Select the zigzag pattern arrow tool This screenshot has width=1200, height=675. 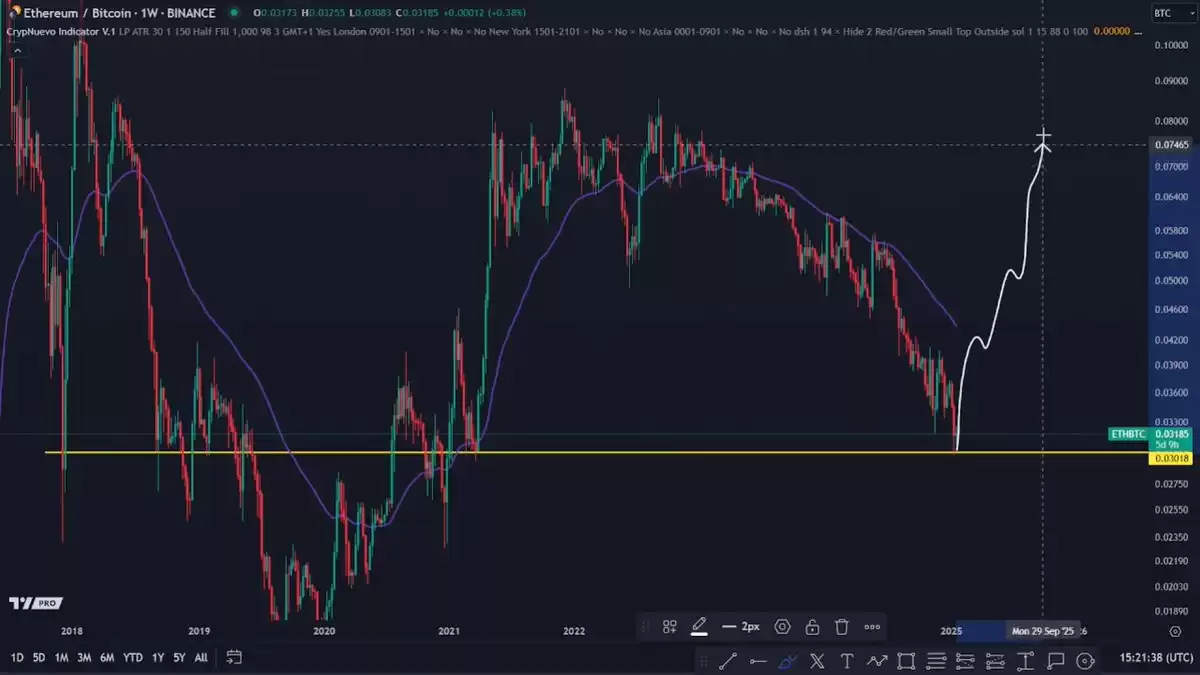pyautogui.click(x=877, y=660)
